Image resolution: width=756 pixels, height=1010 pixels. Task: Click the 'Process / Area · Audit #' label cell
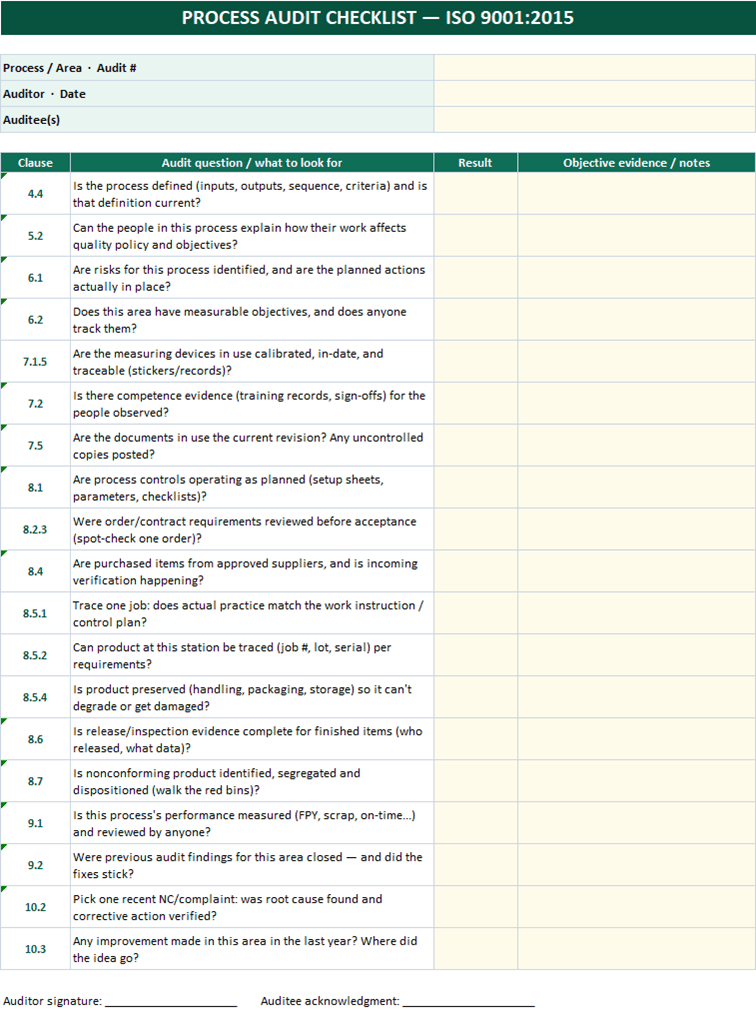pyautogui.click(x=217, y=68)
